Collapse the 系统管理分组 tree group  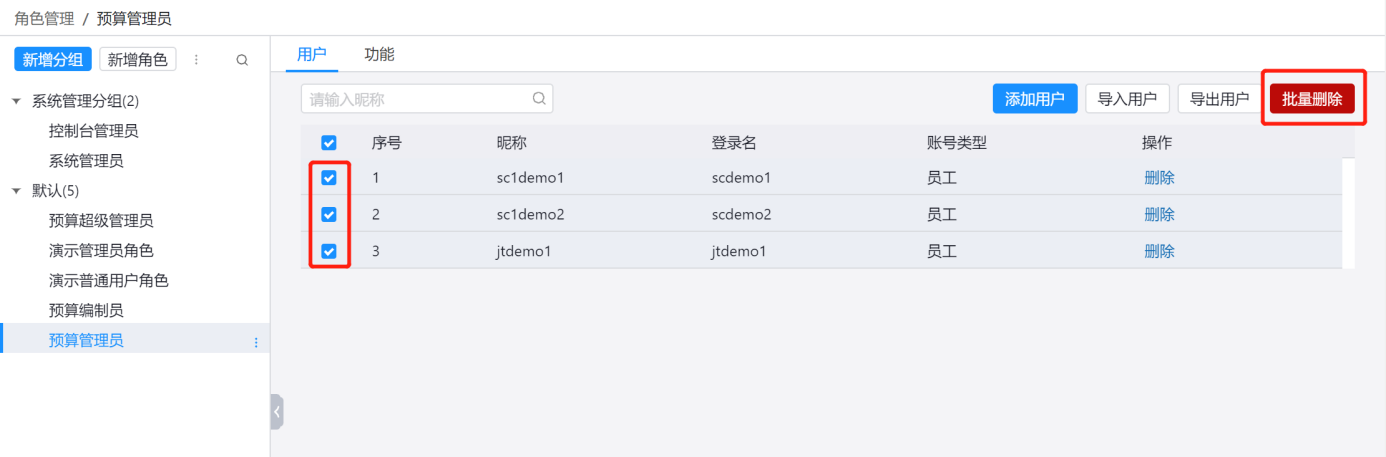click(17, 101)
